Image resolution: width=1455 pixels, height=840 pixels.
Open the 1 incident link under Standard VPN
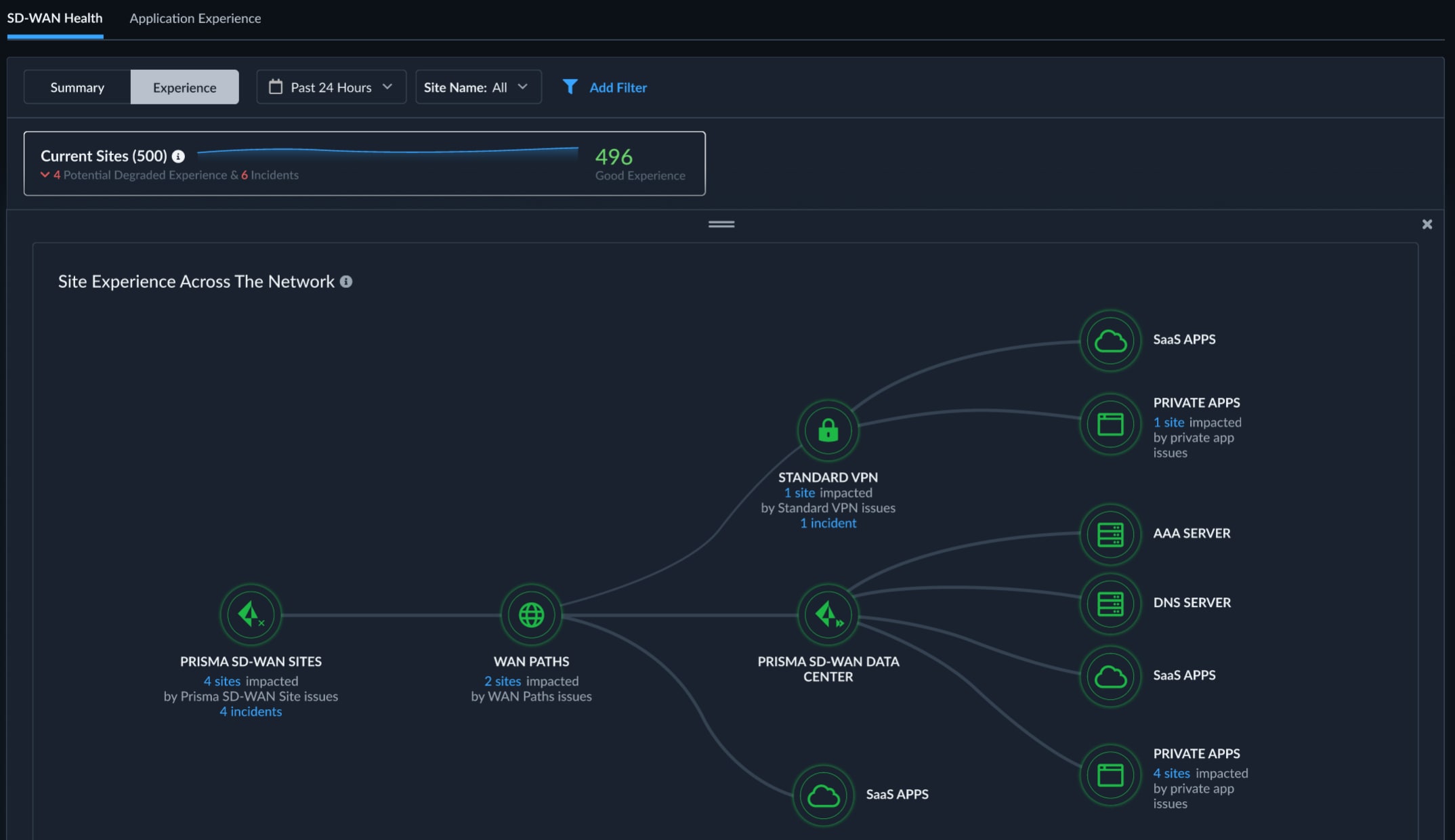coord(828,523)
